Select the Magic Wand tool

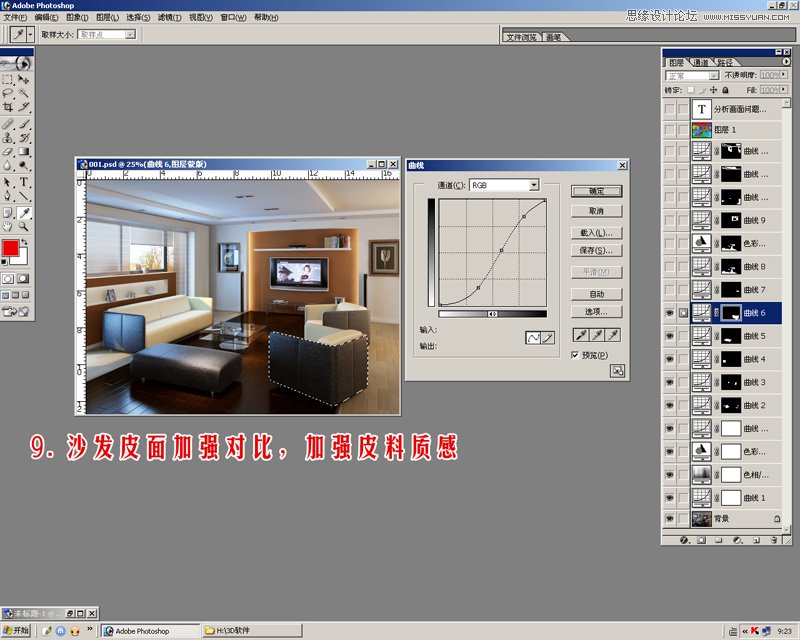click(24, 92)
